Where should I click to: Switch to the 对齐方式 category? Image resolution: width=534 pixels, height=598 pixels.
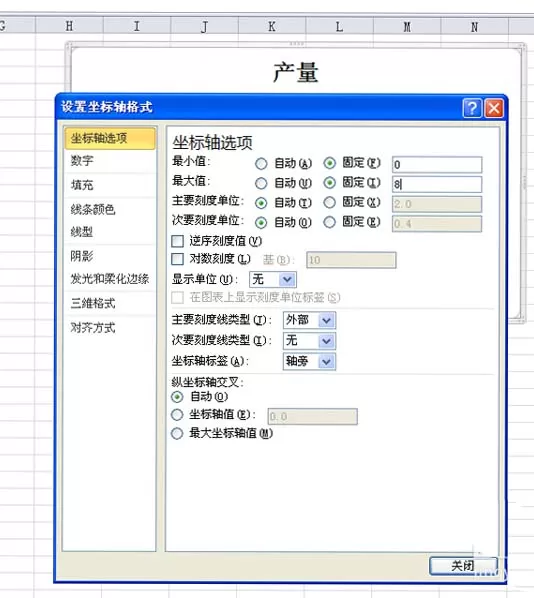tap(110, 328)
